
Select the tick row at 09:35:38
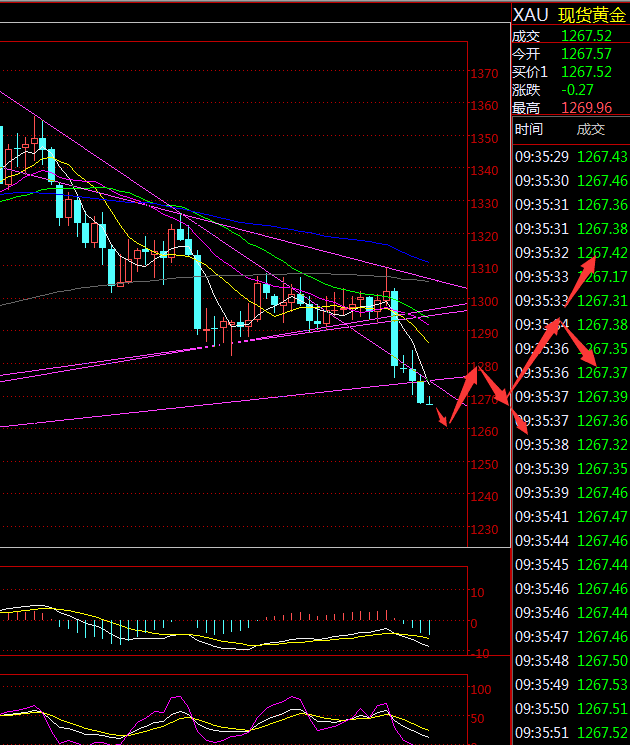571,445
